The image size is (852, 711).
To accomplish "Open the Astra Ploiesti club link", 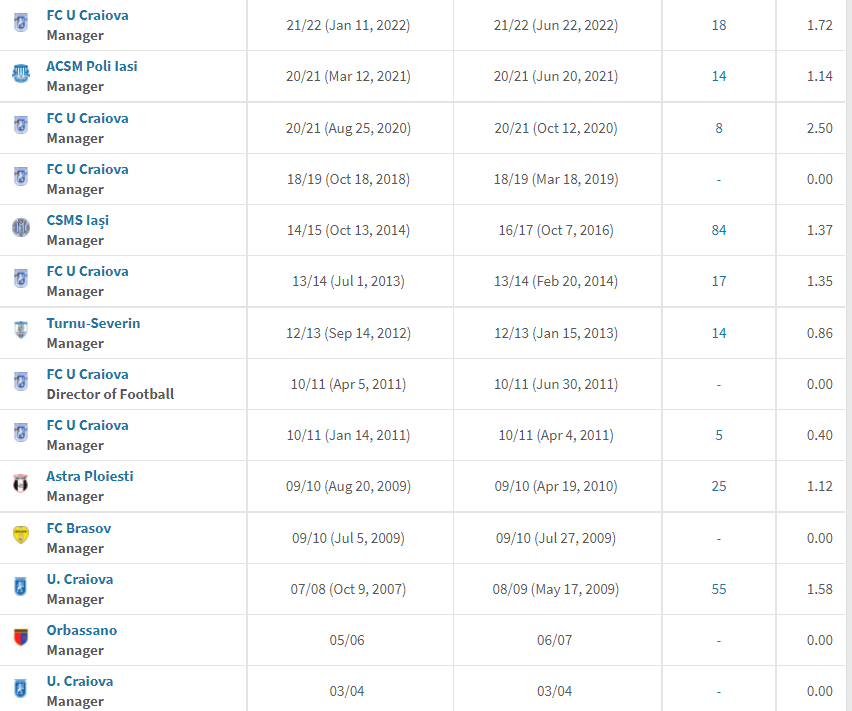I will tap(90, 476).
